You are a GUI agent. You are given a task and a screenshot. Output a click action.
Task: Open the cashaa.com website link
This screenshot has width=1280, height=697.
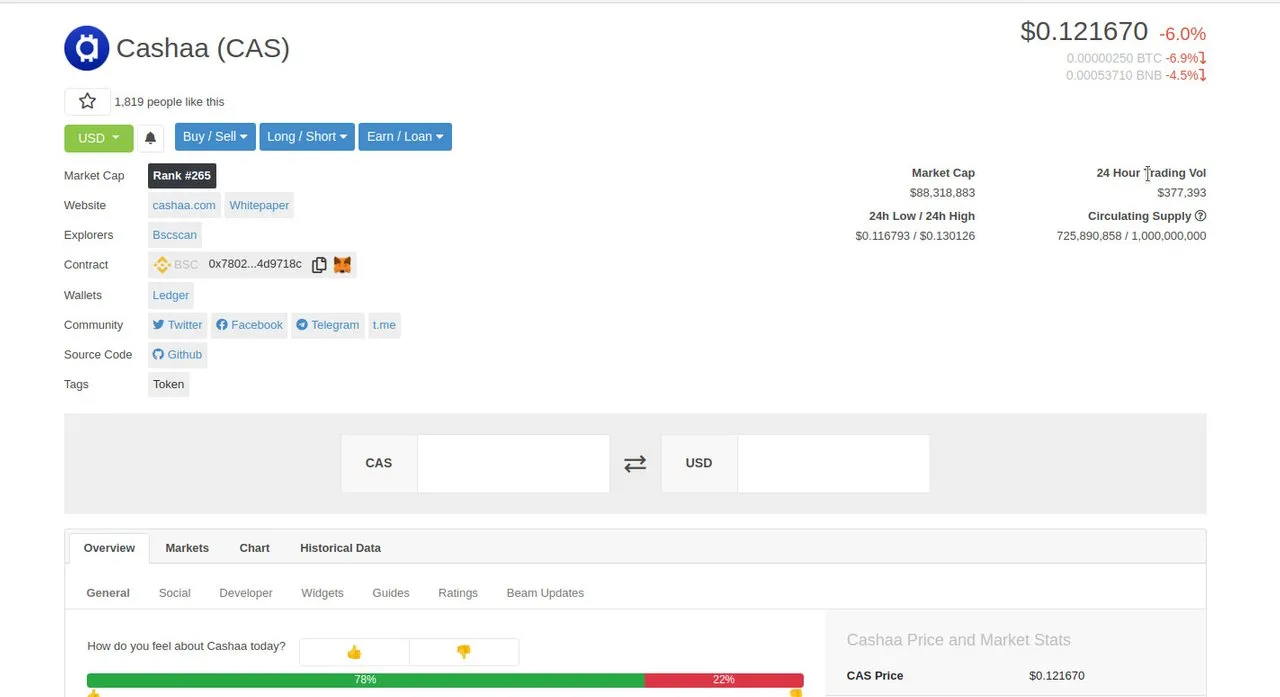point(184,205)
